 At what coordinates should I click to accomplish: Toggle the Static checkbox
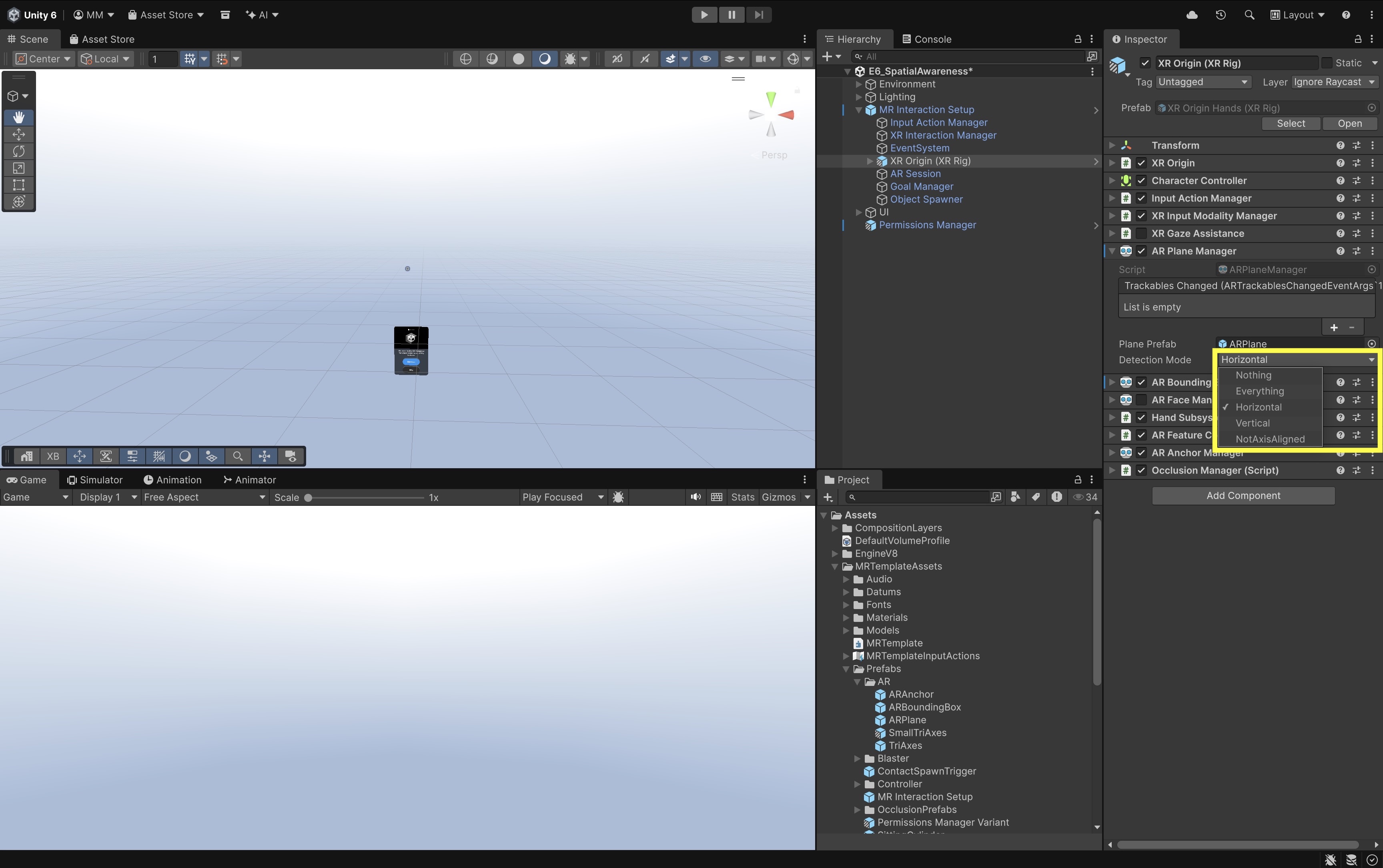1327,63
